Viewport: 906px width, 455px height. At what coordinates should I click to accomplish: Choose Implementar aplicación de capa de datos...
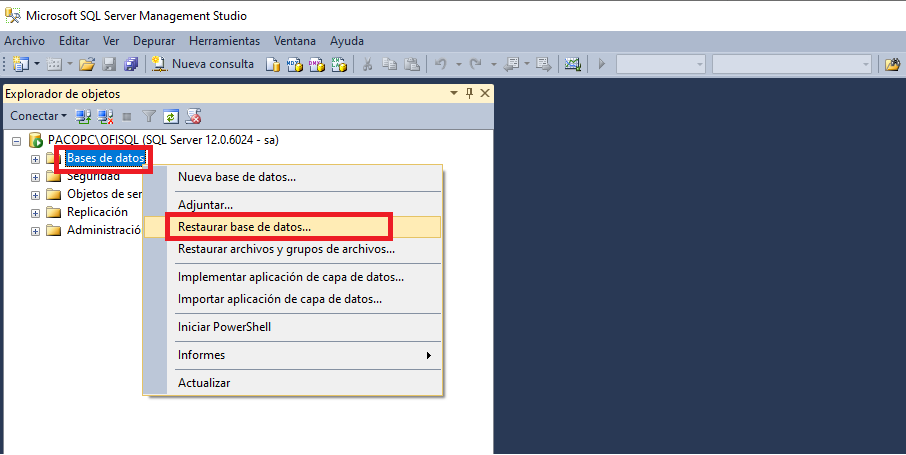point(292,277)
